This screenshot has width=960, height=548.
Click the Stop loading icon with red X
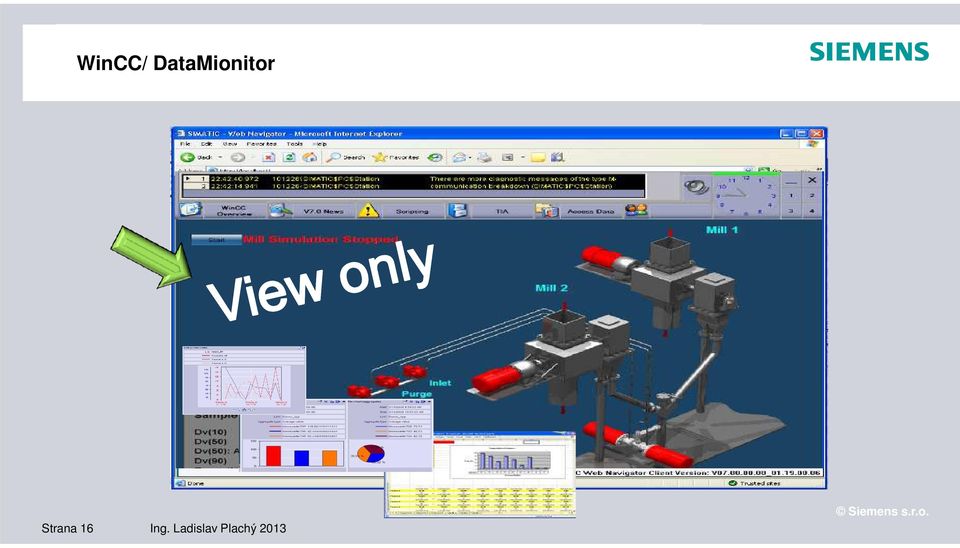click(x=269, y=157)
